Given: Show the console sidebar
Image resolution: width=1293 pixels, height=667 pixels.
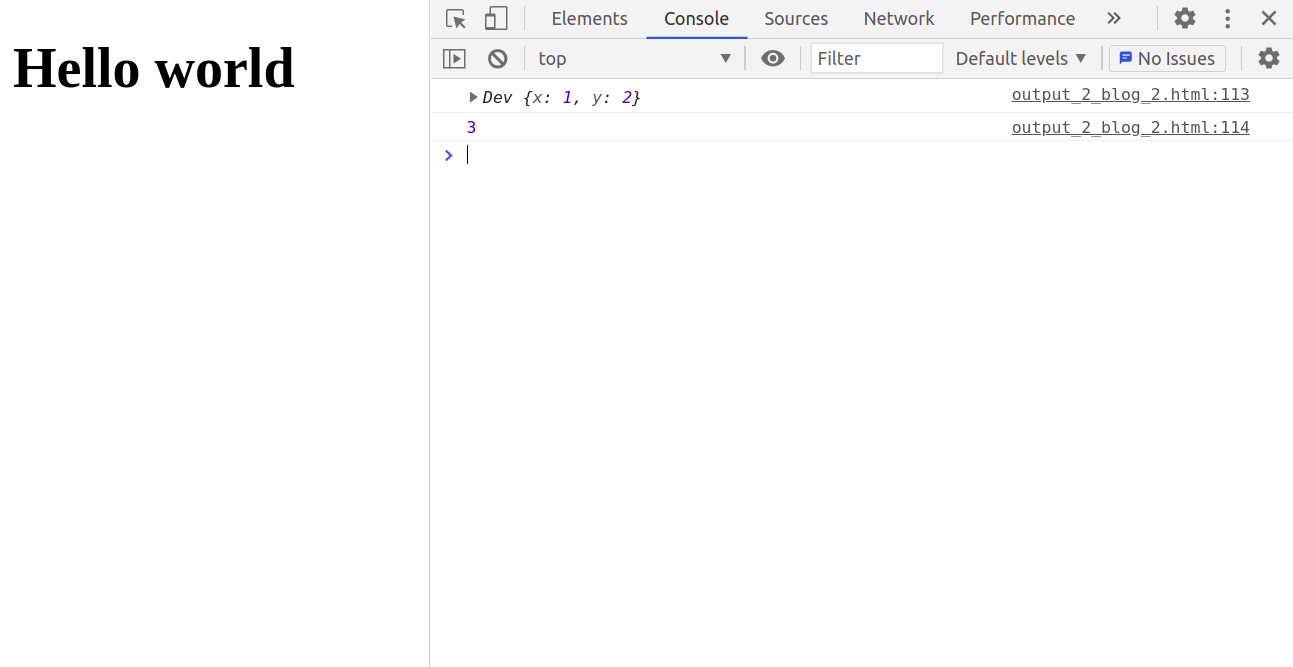Looking at the screenshot, I should (x=454, y=59).
